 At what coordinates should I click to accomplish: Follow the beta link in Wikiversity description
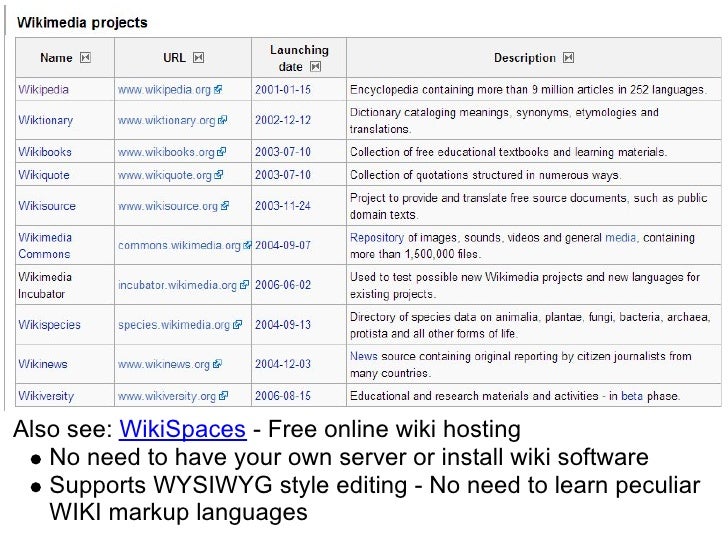click(632, 396)
